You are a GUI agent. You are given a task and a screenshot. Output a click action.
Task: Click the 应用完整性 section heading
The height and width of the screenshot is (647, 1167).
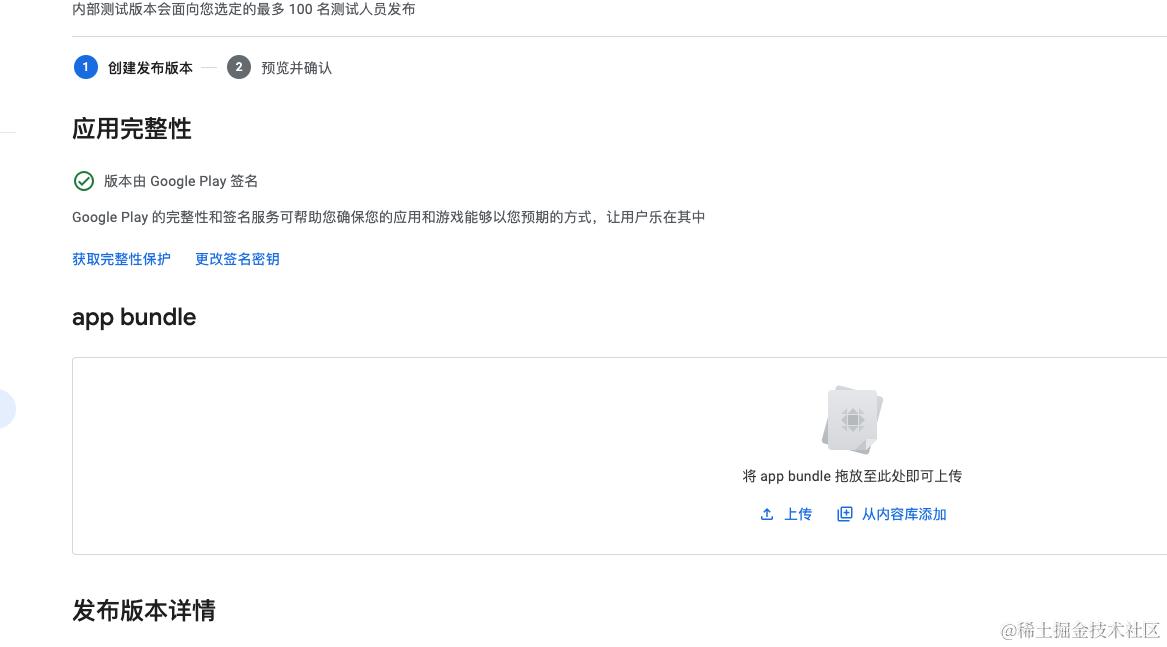[x=132, y=129]
